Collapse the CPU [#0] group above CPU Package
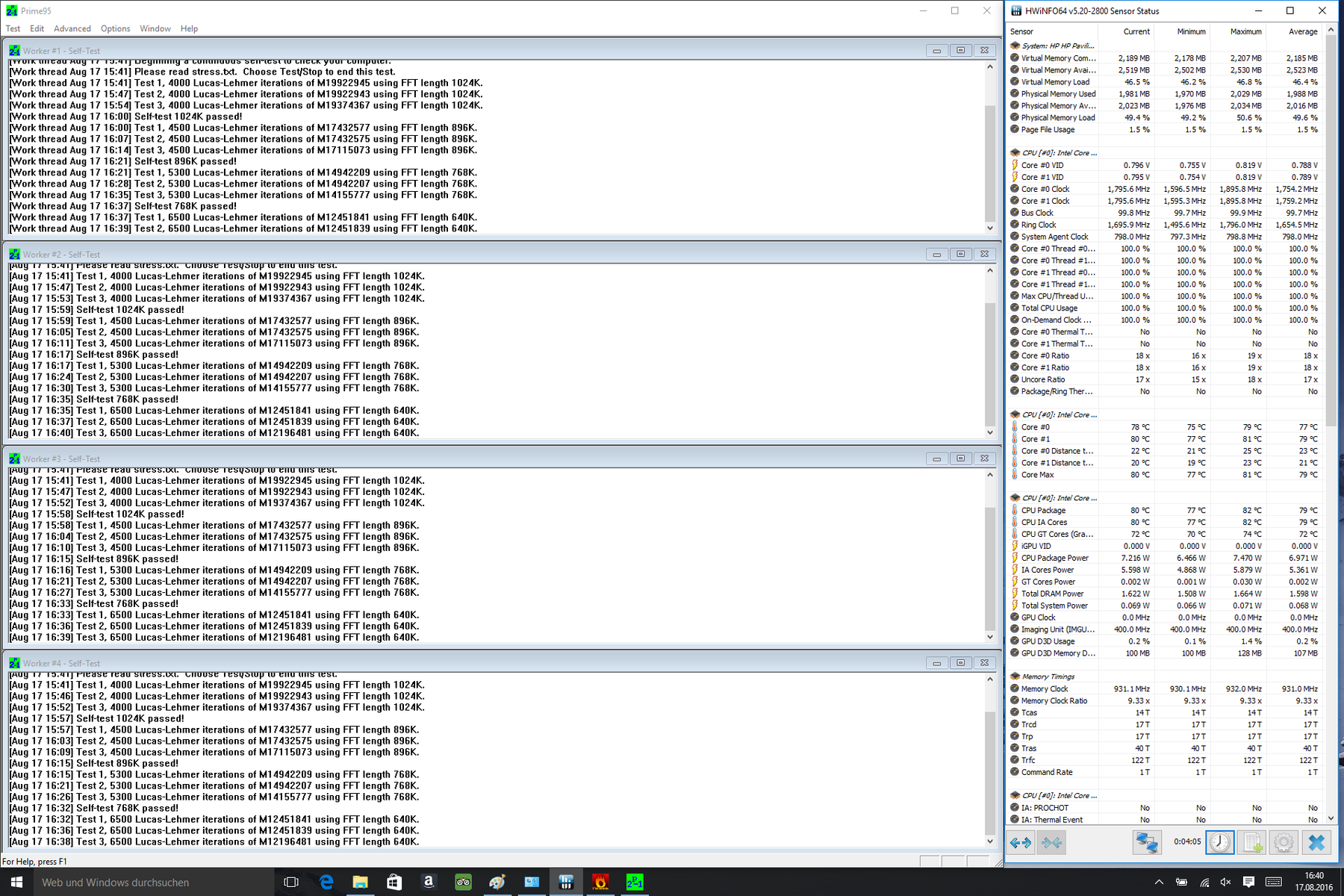Viewport: 1344px width, 896px height. click(x=1015, y=498)
